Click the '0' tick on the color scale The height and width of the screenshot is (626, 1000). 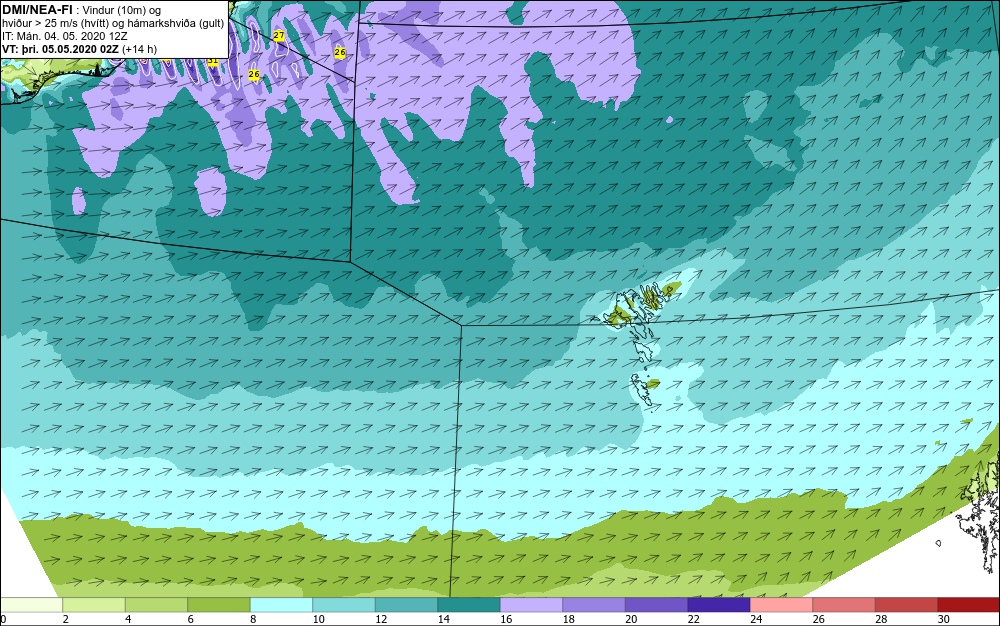(3, 619)
